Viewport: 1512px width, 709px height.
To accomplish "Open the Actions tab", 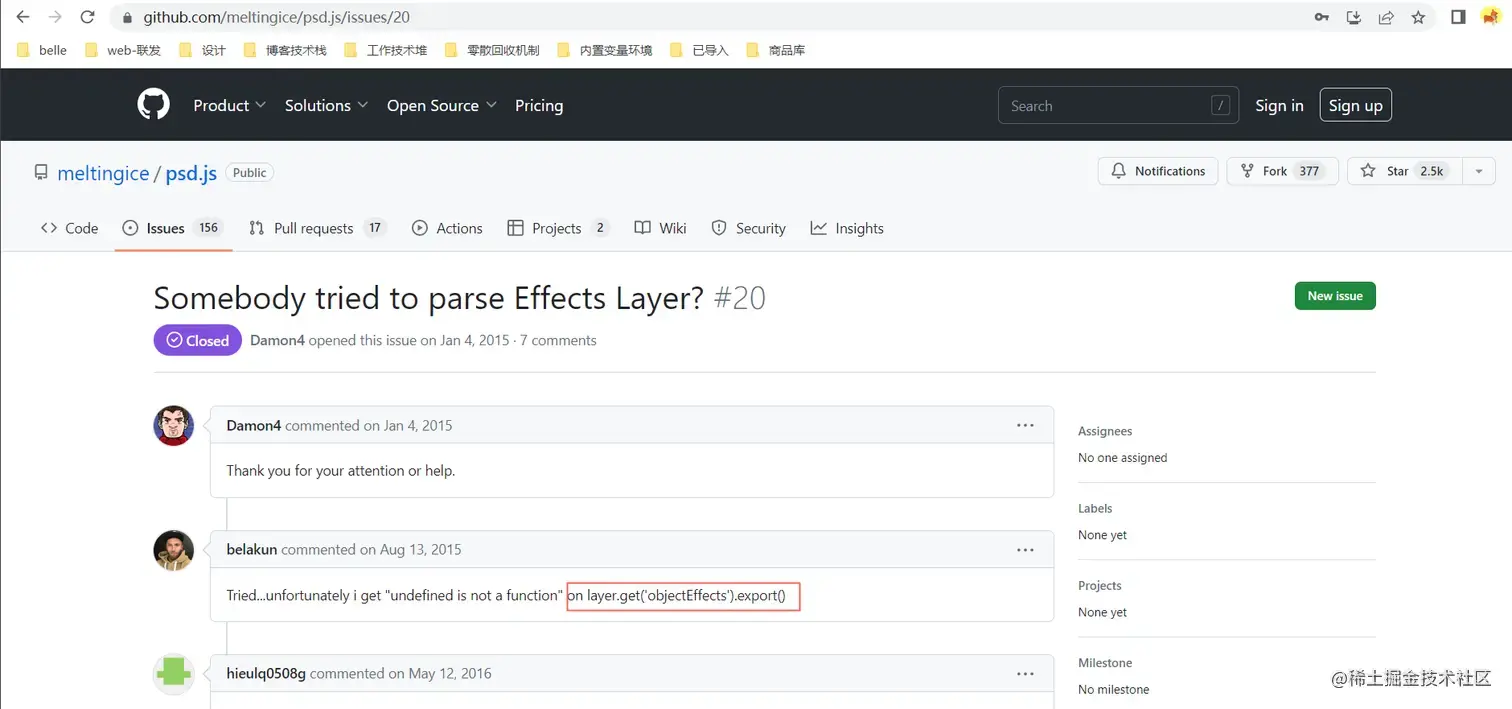I will [x=447, y=228].
